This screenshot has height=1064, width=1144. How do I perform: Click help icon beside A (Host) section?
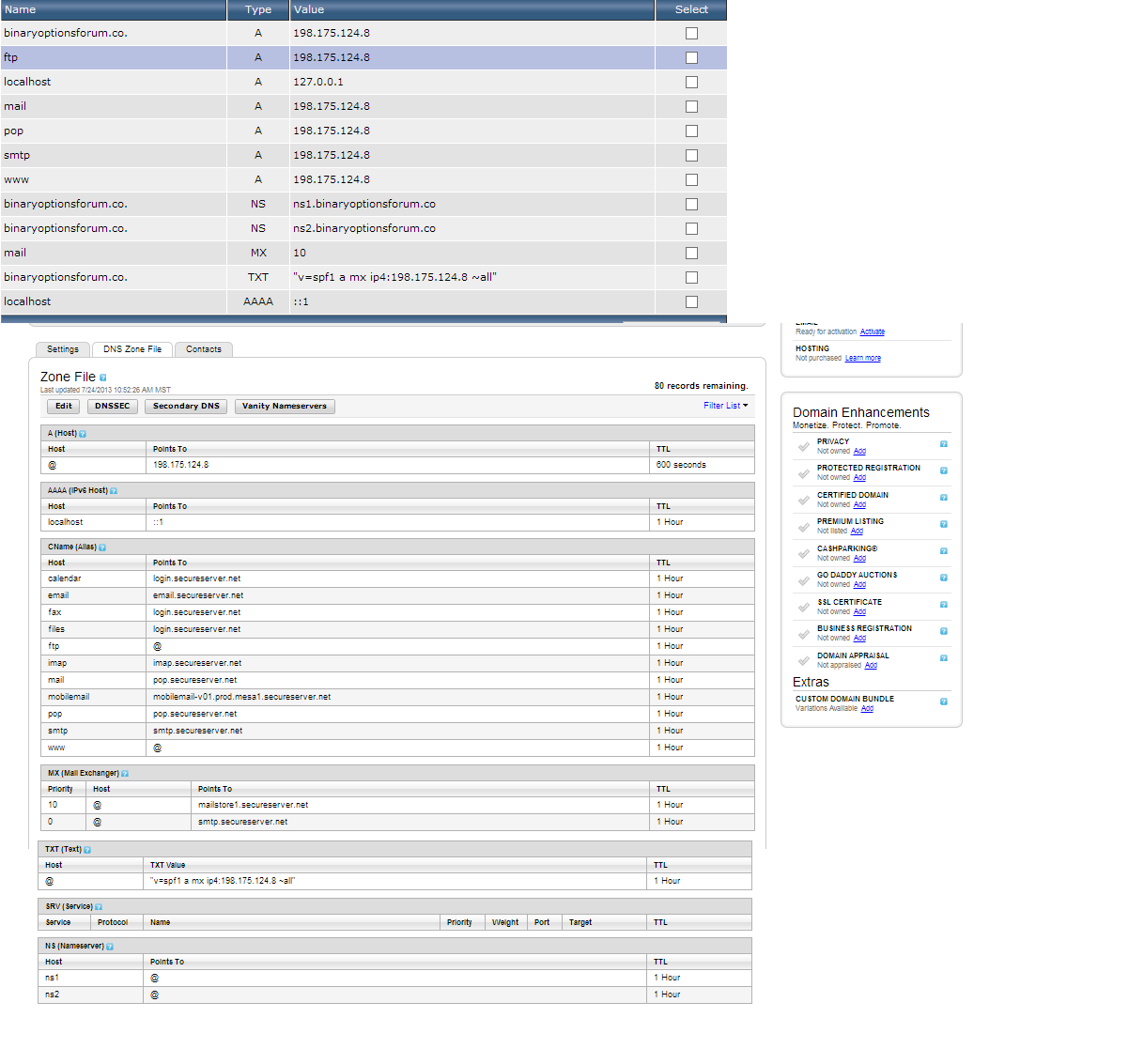(x=83, y=434)
